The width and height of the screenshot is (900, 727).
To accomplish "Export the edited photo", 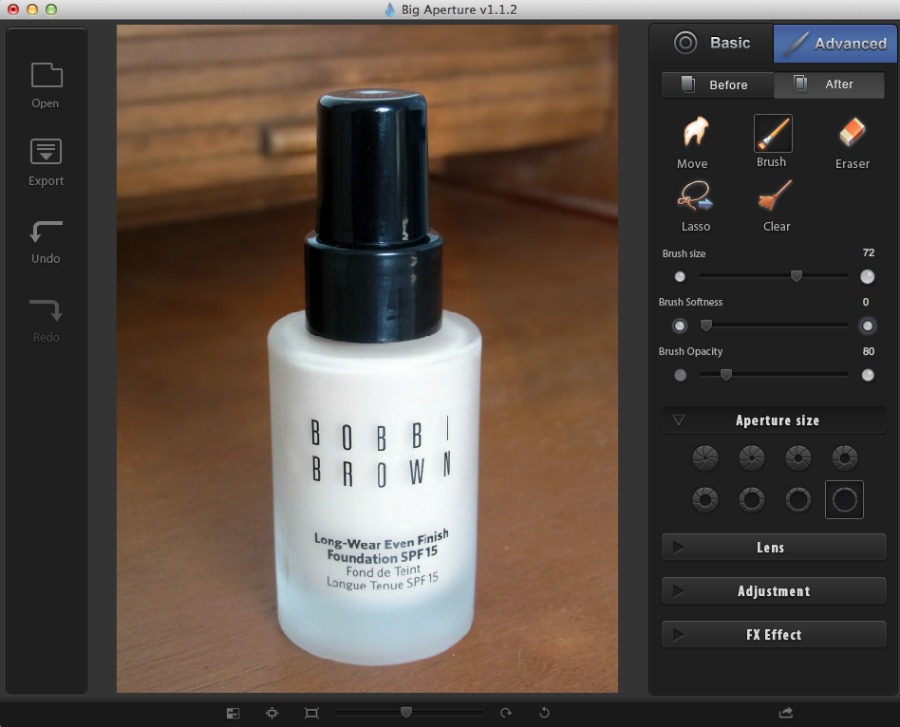I will coord(46,162).
